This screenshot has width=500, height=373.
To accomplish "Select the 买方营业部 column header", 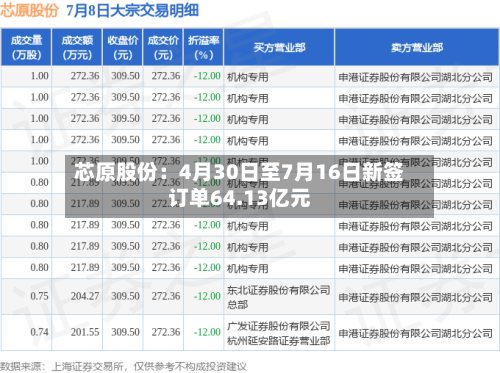I will point(279,47).
